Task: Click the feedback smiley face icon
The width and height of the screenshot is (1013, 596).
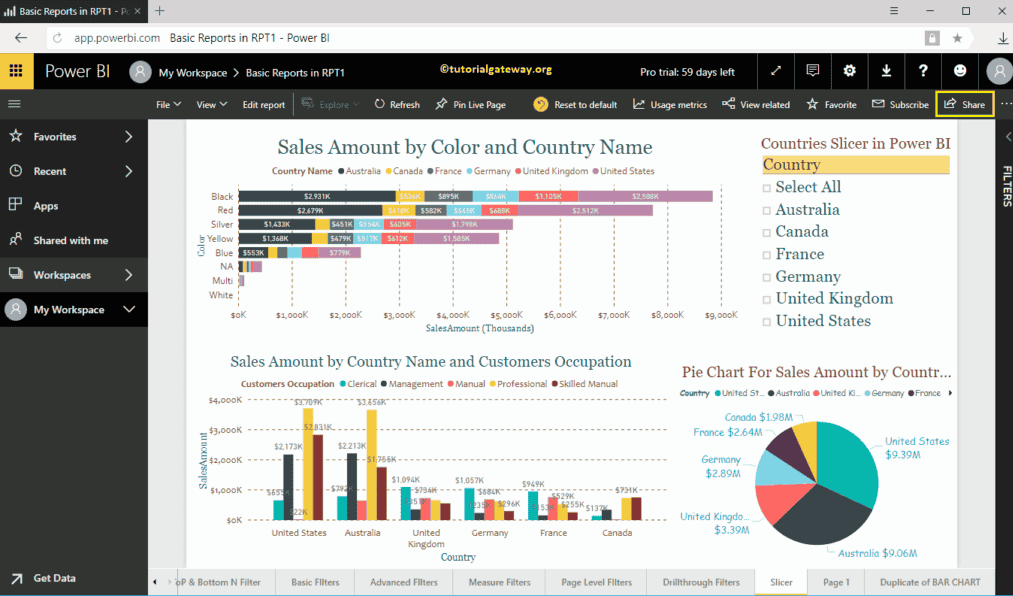Action: [x=960, y=71]
